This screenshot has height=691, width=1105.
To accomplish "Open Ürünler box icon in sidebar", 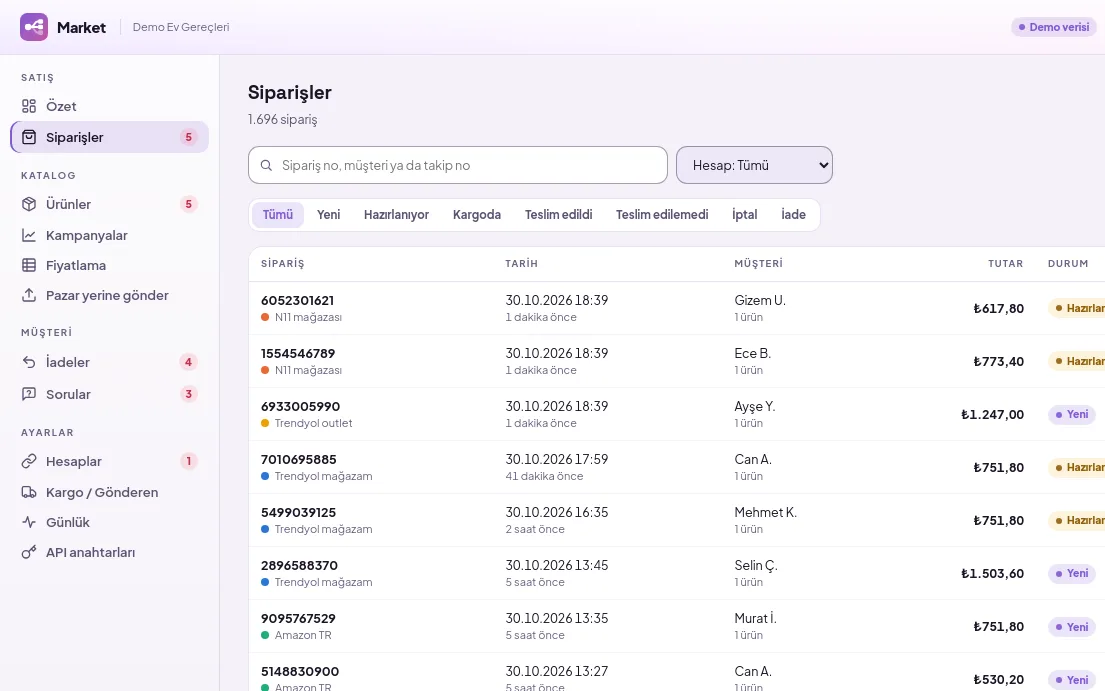I will (29, 204).
